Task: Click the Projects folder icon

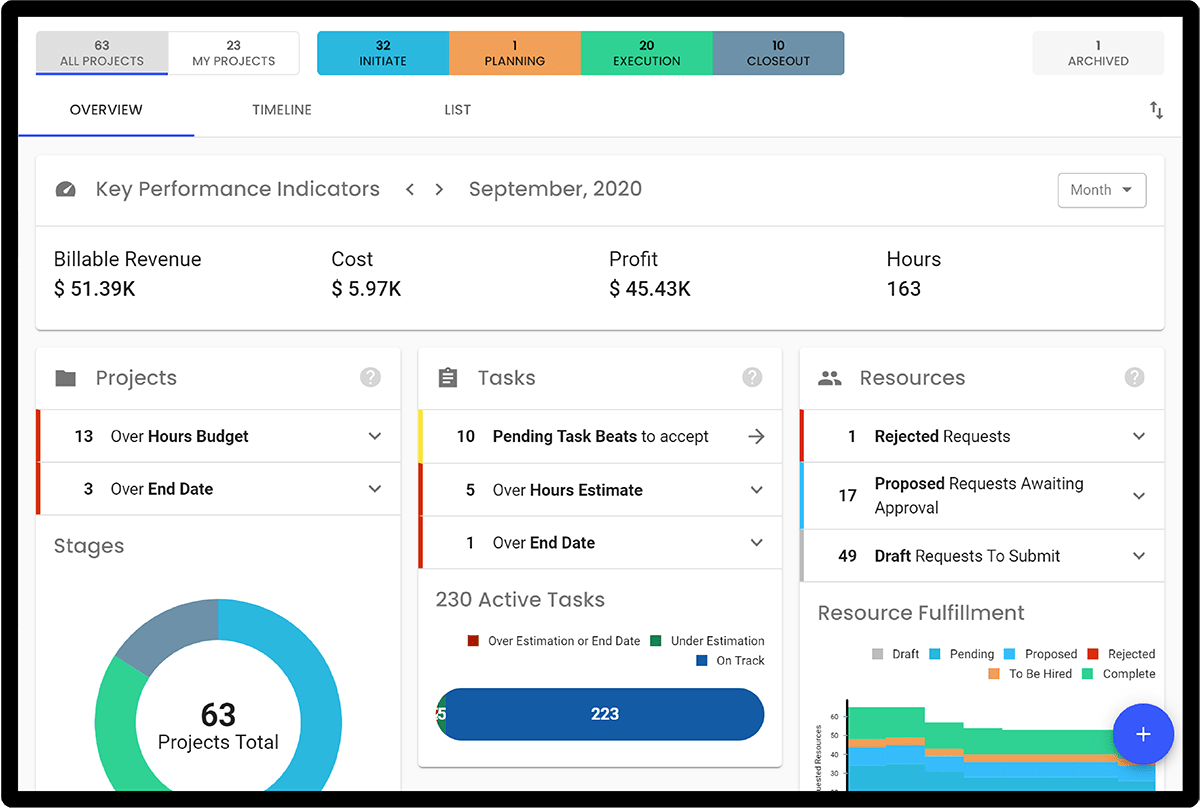Action: tap(66, 378)
